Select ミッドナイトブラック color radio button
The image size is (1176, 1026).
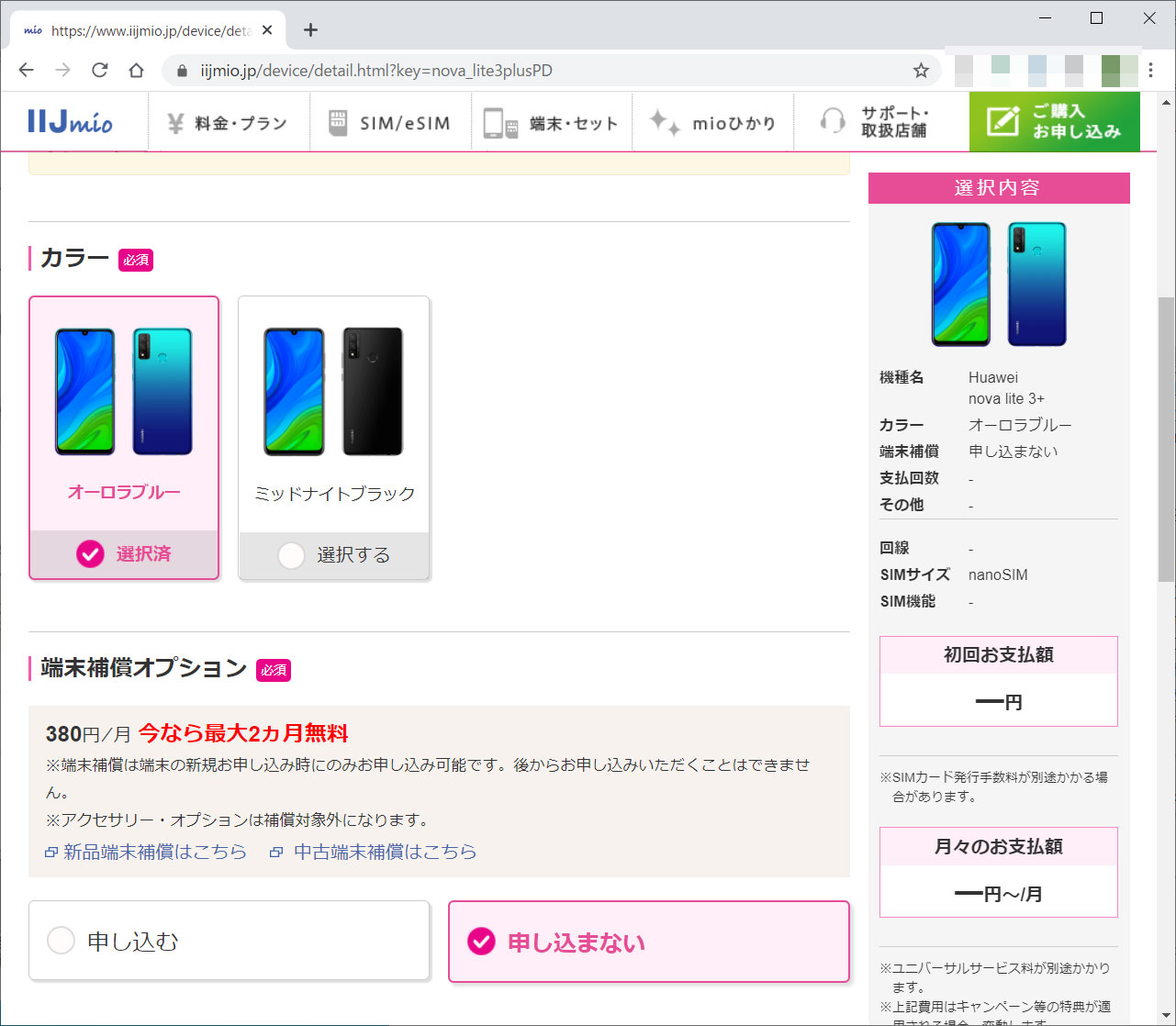pos(291,555)
